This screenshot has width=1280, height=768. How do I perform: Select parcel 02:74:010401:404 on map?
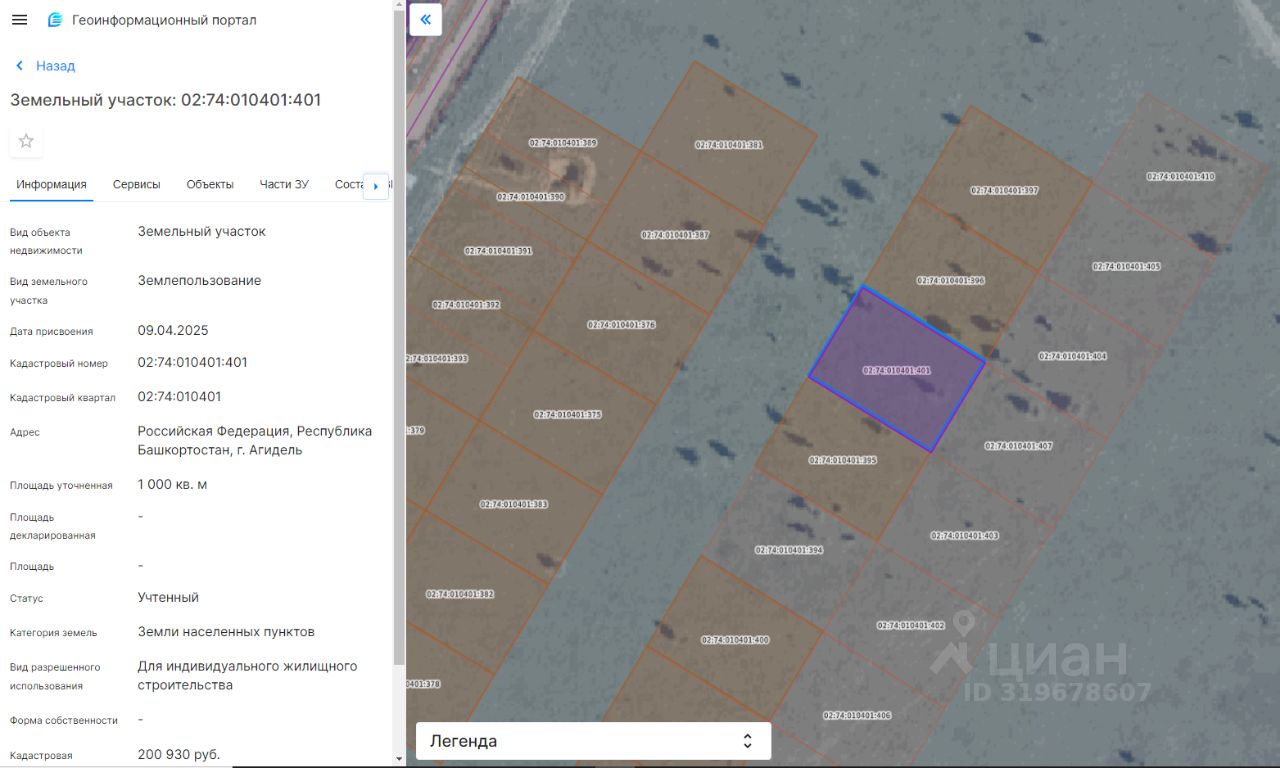tap(1072, 356)
